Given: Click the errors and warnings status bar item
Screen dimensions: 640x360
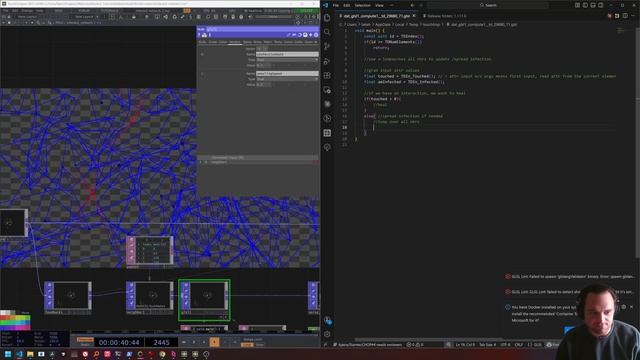Looking at the screenshot, I should coord(415,345).
